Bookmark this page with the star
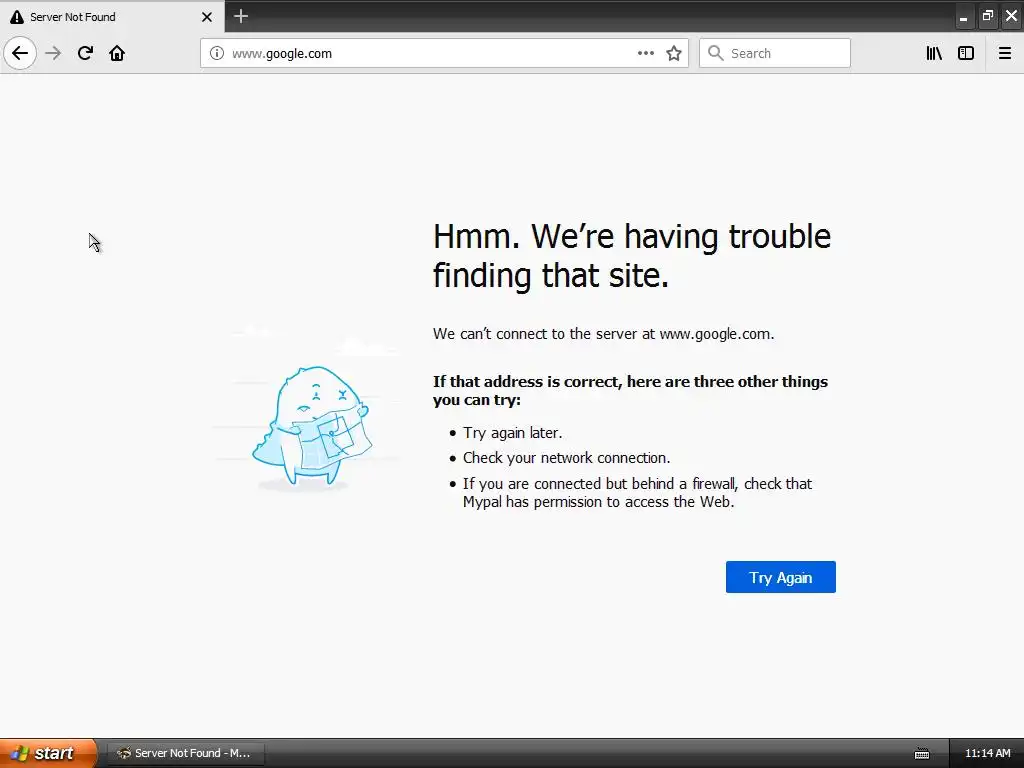The image size is (1024, 768). [x=674, y=53]
